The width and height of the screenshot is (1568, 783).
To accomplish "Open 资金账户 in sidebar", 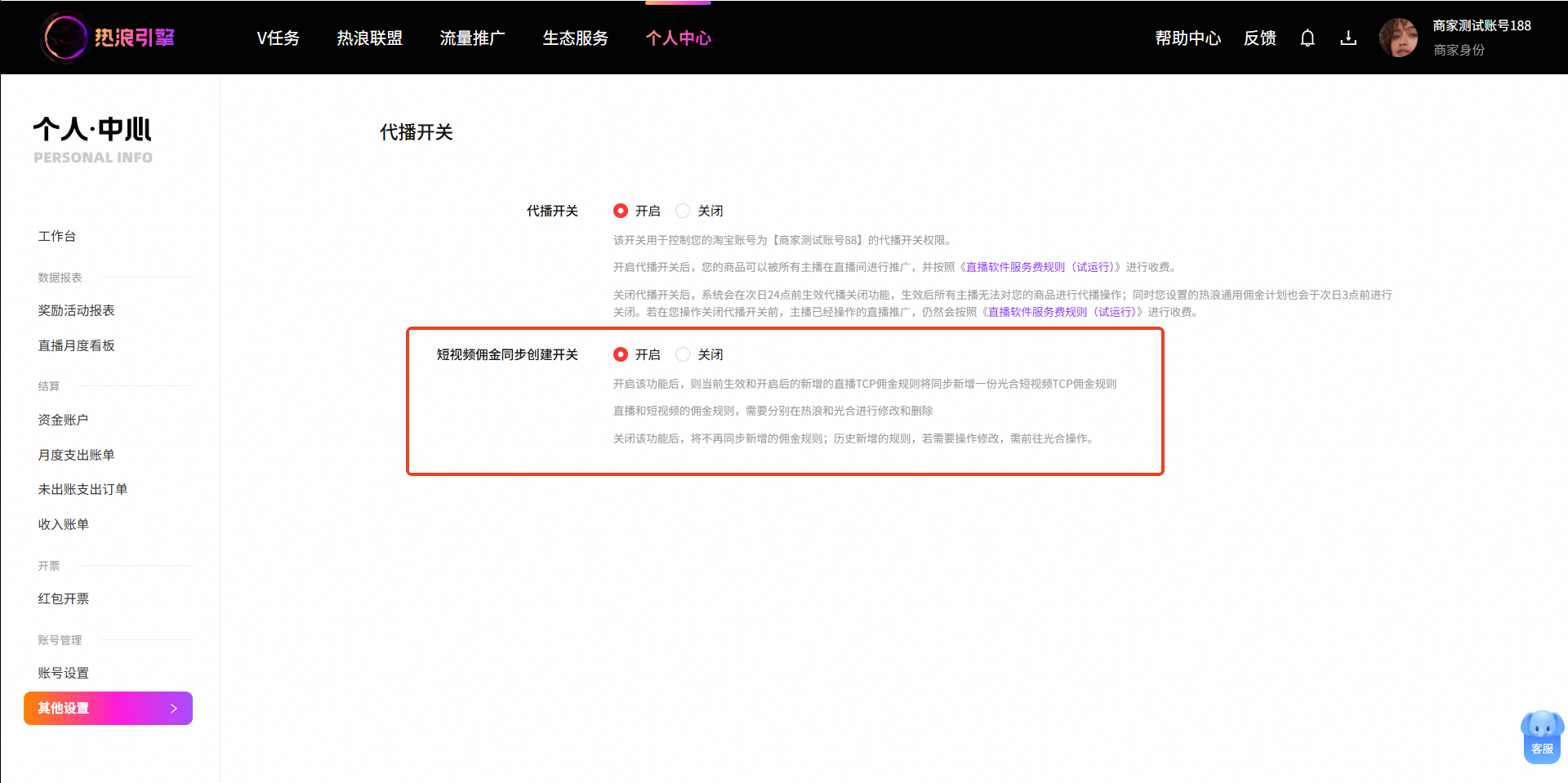I will click(x=63, y=420).
